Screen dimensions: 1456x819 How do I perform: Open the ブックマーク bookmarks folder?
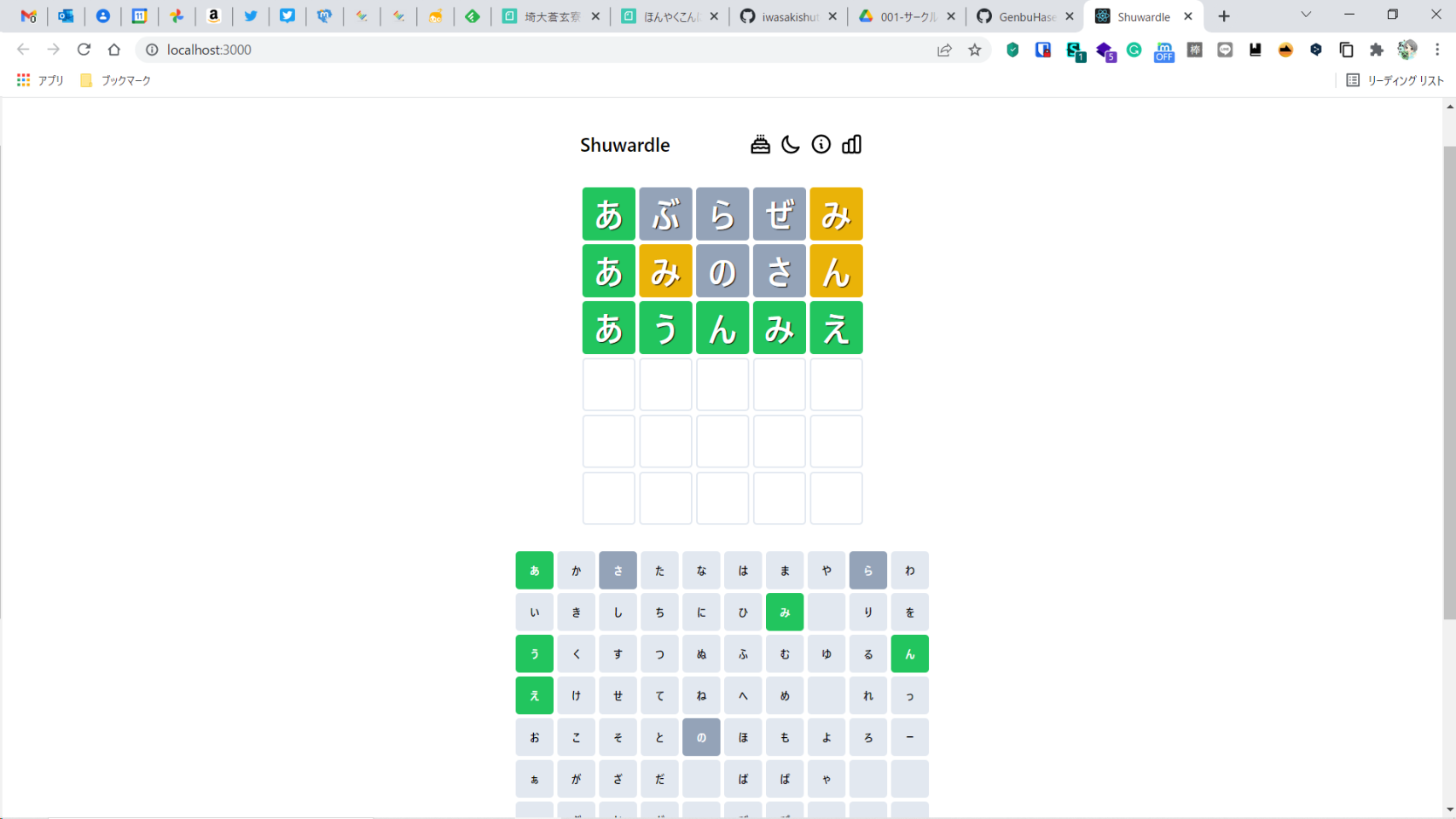click(116, 80)
